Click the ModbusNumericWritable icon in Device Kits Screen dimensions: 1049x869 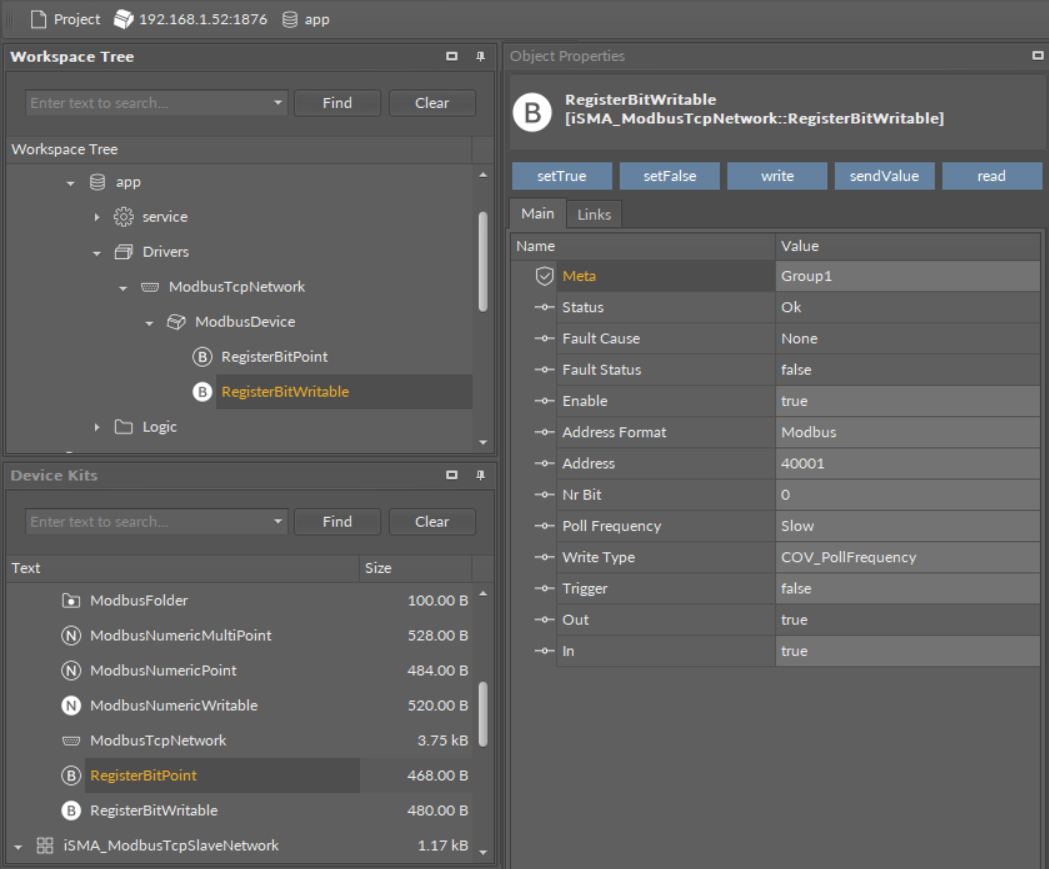(71, 706)
